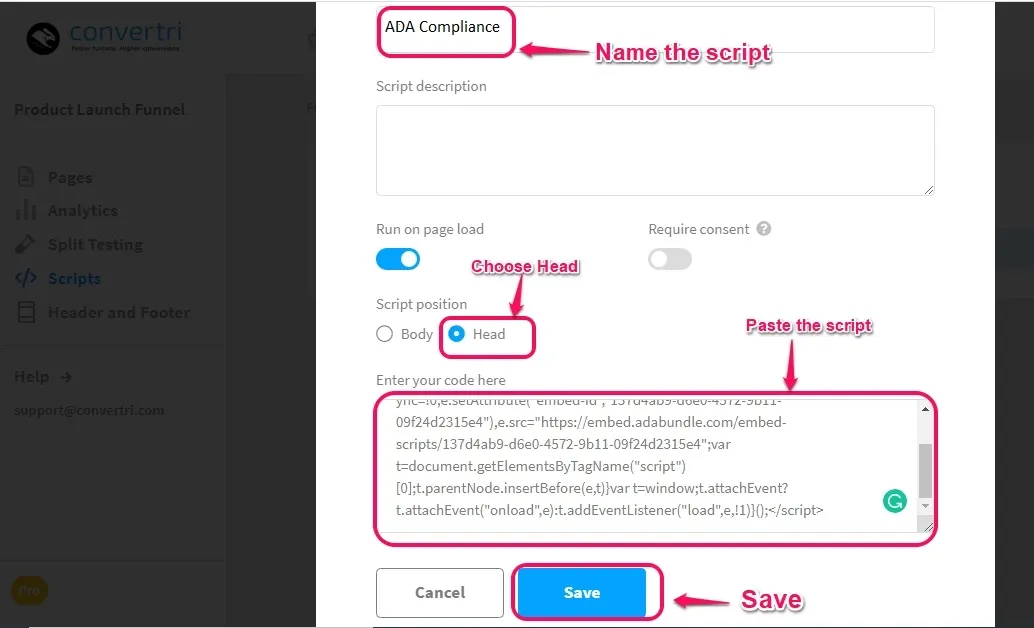Click the Pro badge at bottom left
The width and height of the screenshot is (1034, 628).
click(29, 590)
